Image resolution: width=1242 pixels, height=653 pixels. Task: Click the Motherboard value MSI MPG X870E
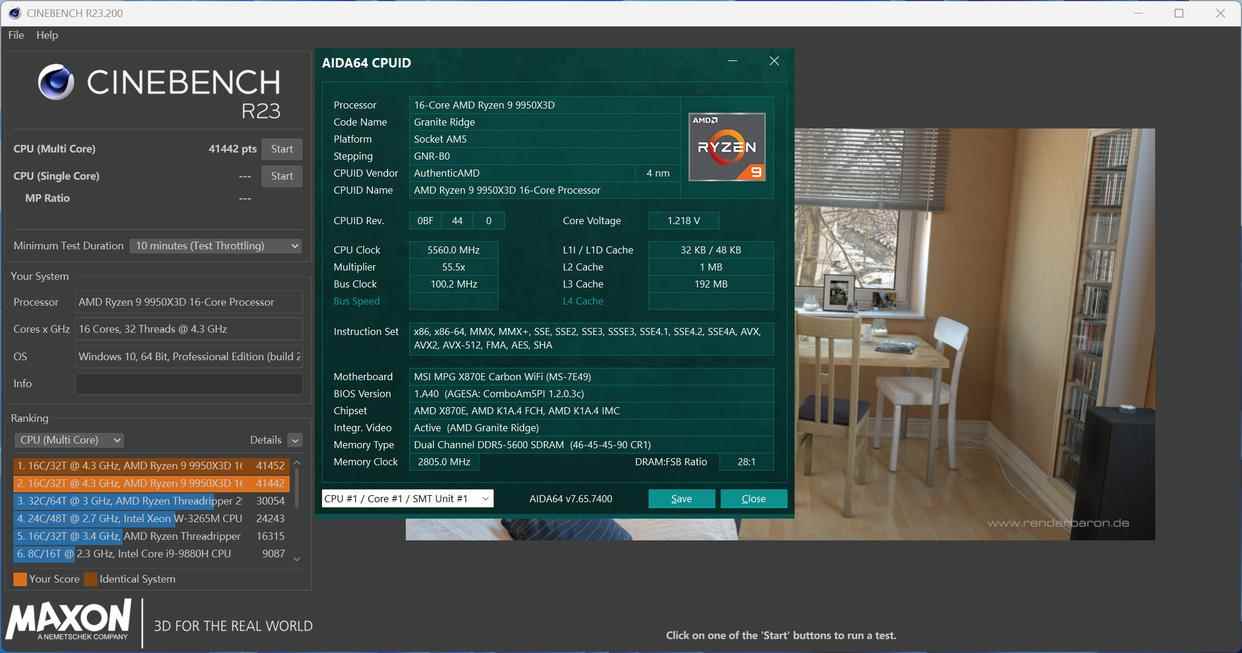tap(502, 377)
